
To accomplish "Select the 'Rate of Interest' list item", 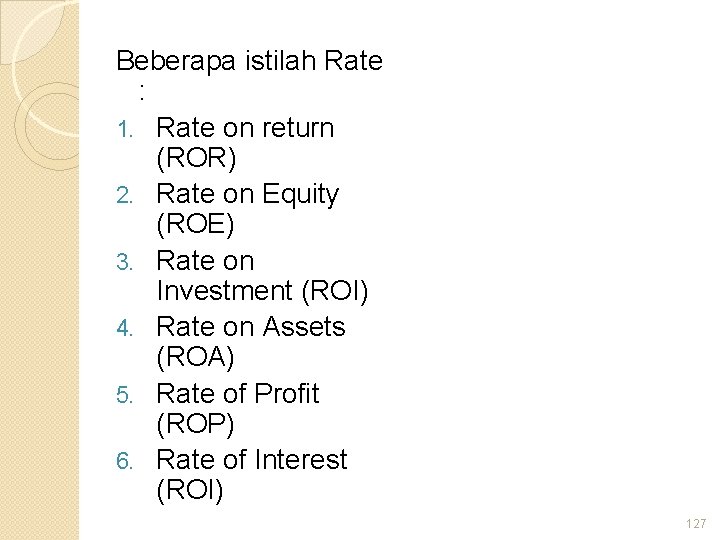I will pos(252,459).
